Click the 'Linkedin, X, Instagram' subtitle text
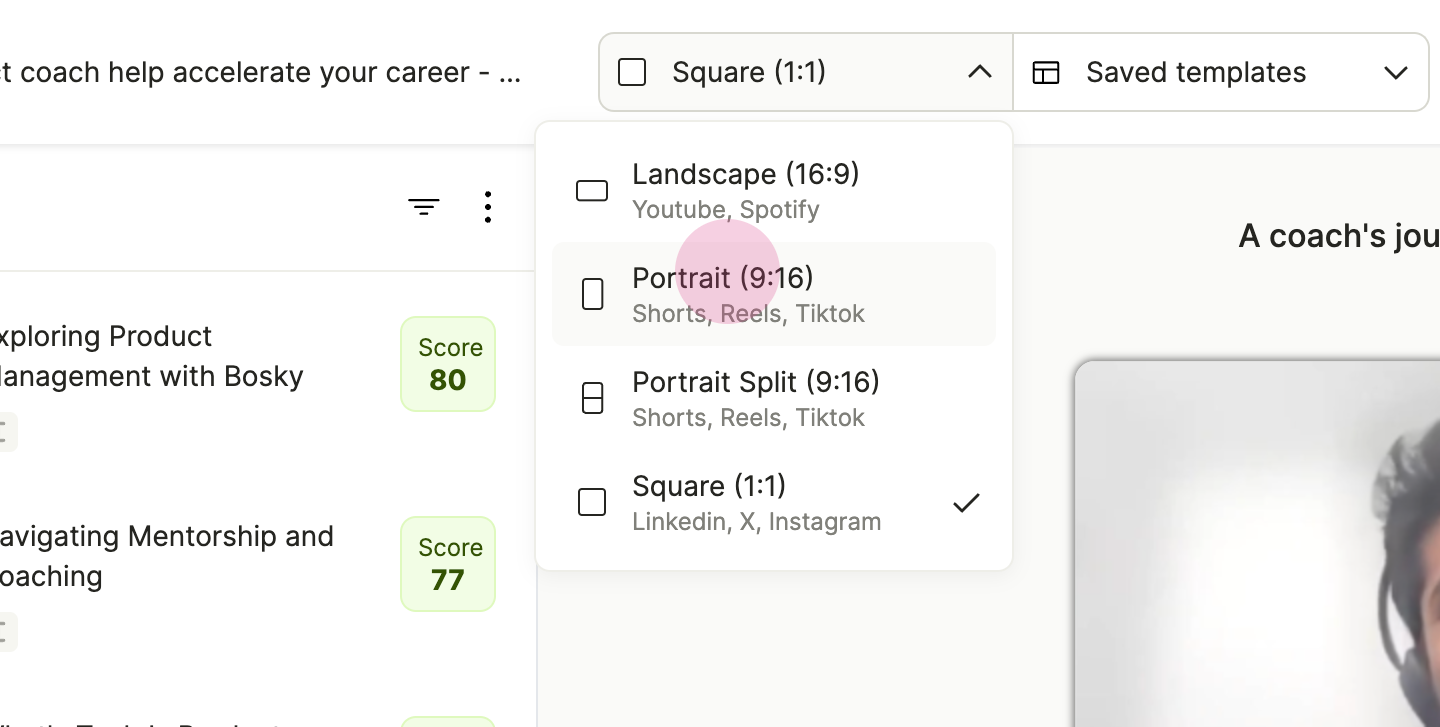 click(757, 522)
